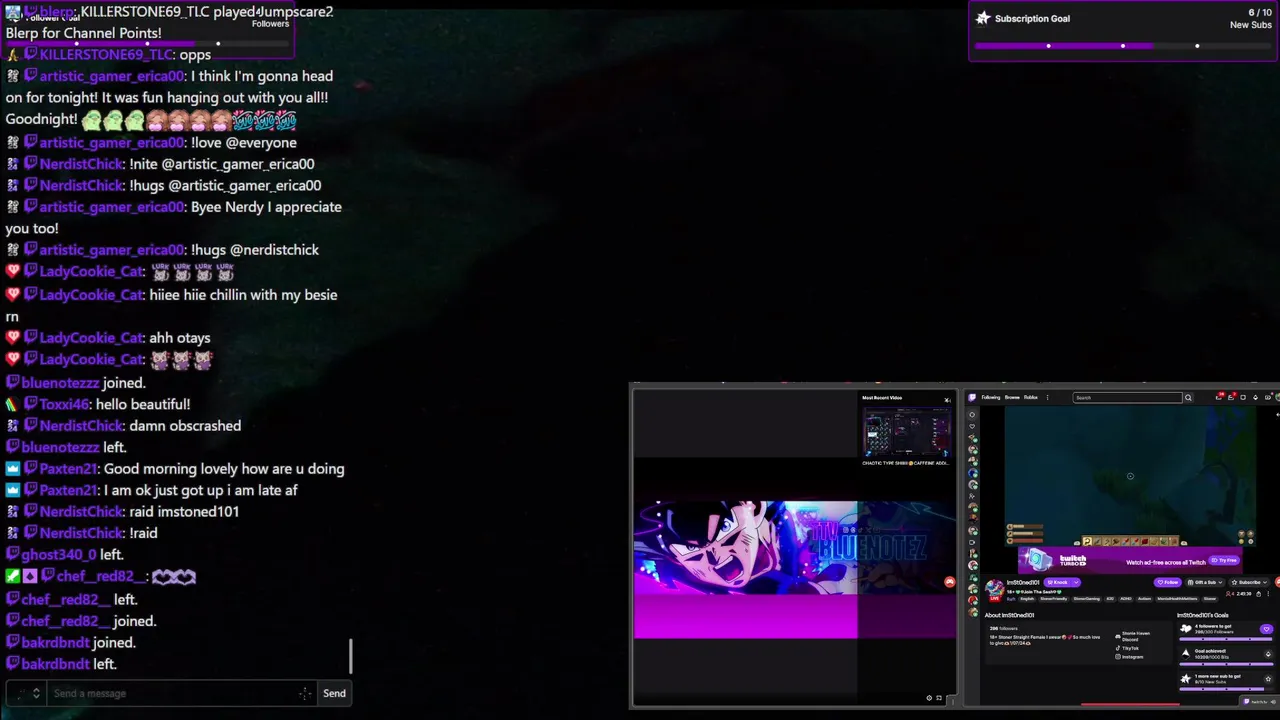Close the Most Recent Video panel
Viewport: 1280px width, 720px height.
947,400
